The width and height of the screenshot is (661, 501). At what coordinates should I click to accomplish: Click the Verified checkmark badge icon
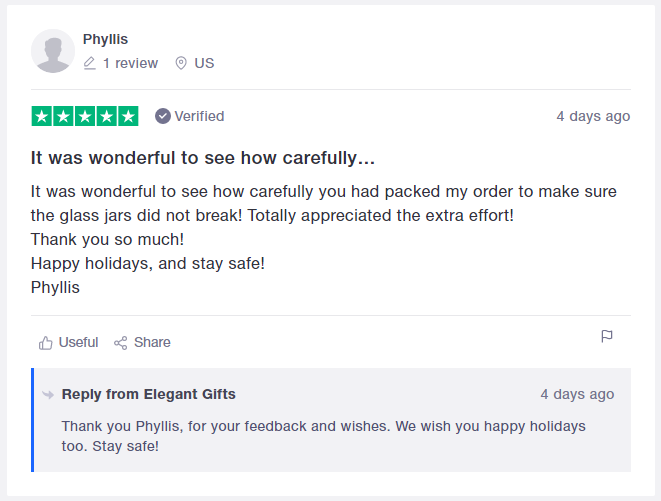[x=163, y=116]
